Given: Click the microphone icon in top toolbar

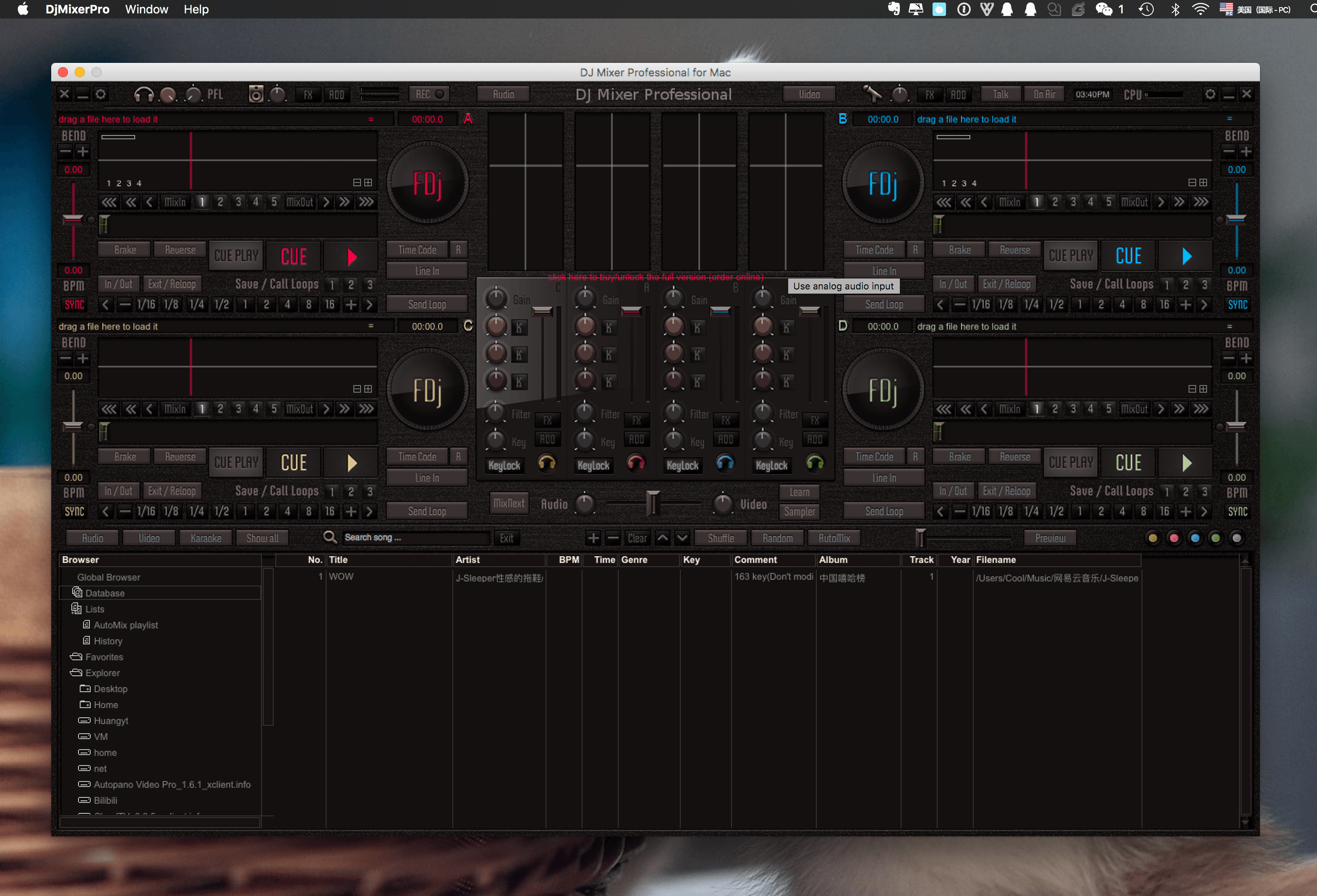Looking at the screenshot, I should click(872, 94).
